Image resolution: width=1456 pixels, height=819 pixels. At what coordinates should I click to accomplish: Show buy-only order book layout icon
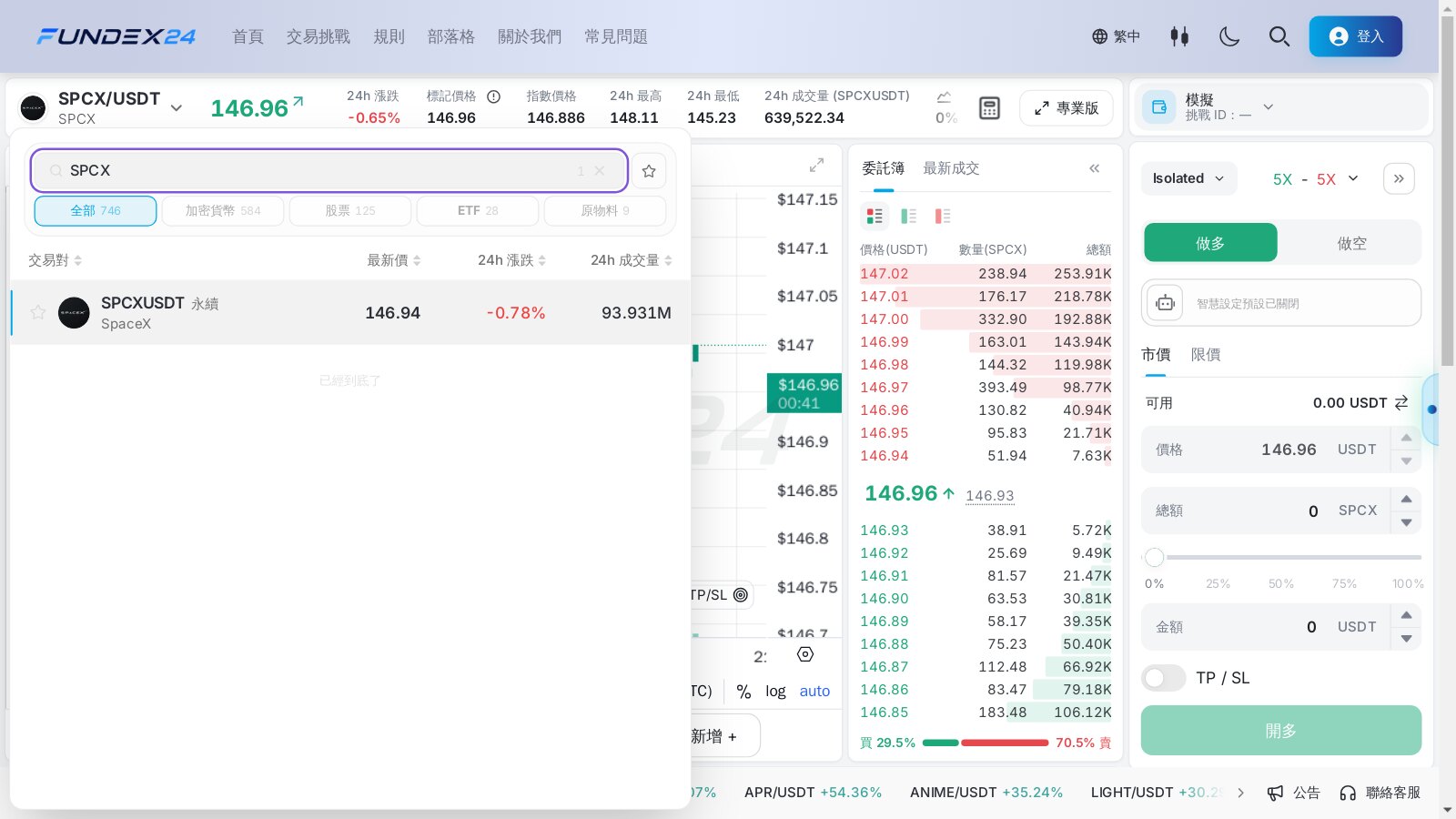908,216
